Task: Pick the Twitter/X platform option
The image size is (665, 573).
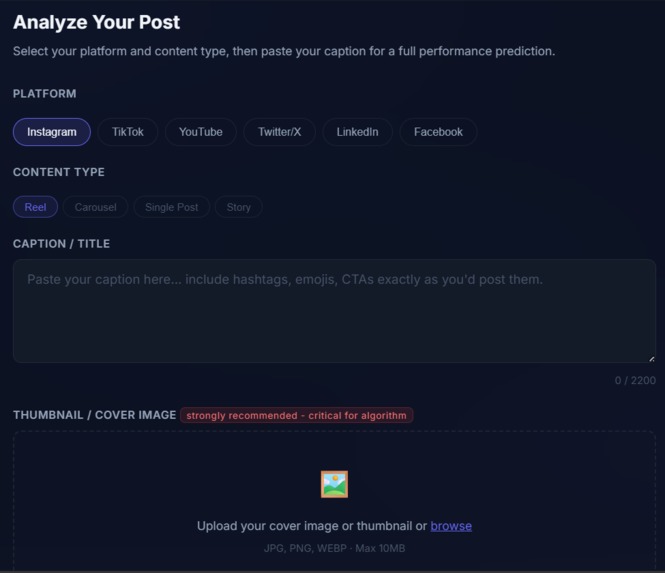Action: (279, 132)
